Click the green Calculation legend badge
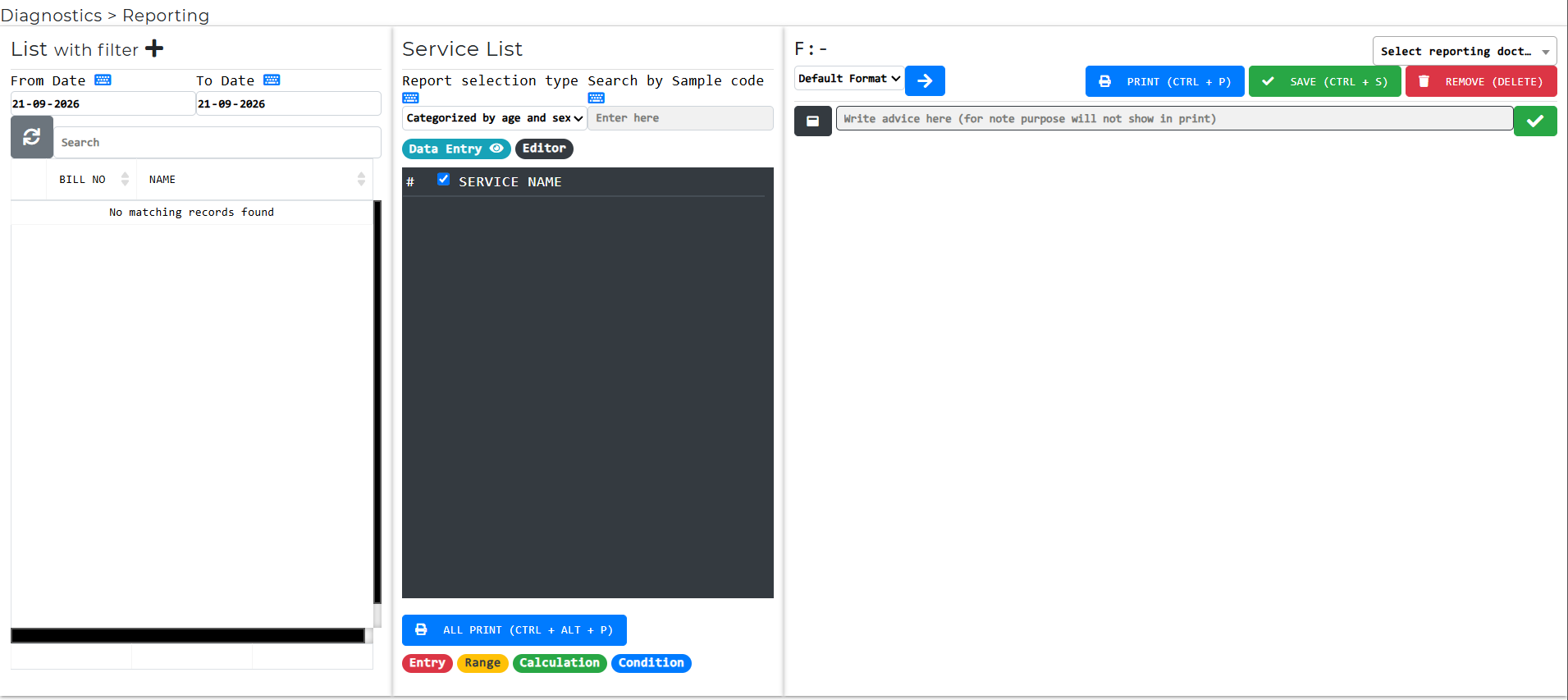This screenshot has width=1568, height=700. click(x=560, y=663)
